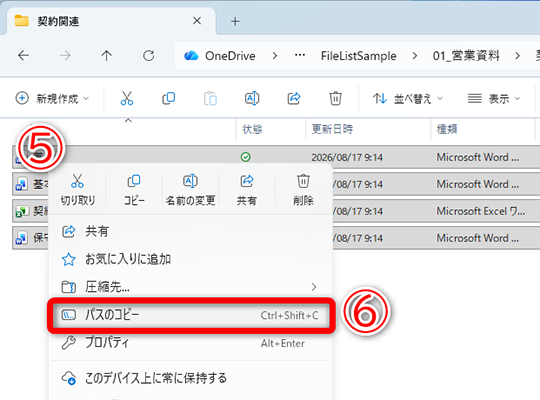Select FileListSample in the address bar
Screen dimensions: 540x400
click(x=359, y=55)
